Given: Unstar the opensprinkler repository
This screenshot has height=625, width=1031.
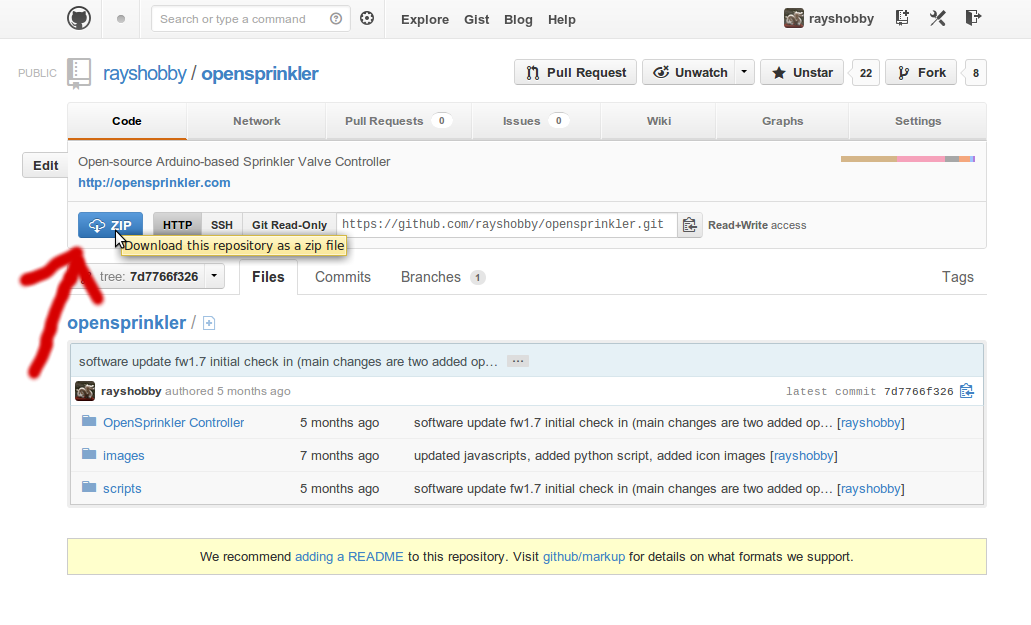Looking at the screenshot, I should (x=802, y=72).
